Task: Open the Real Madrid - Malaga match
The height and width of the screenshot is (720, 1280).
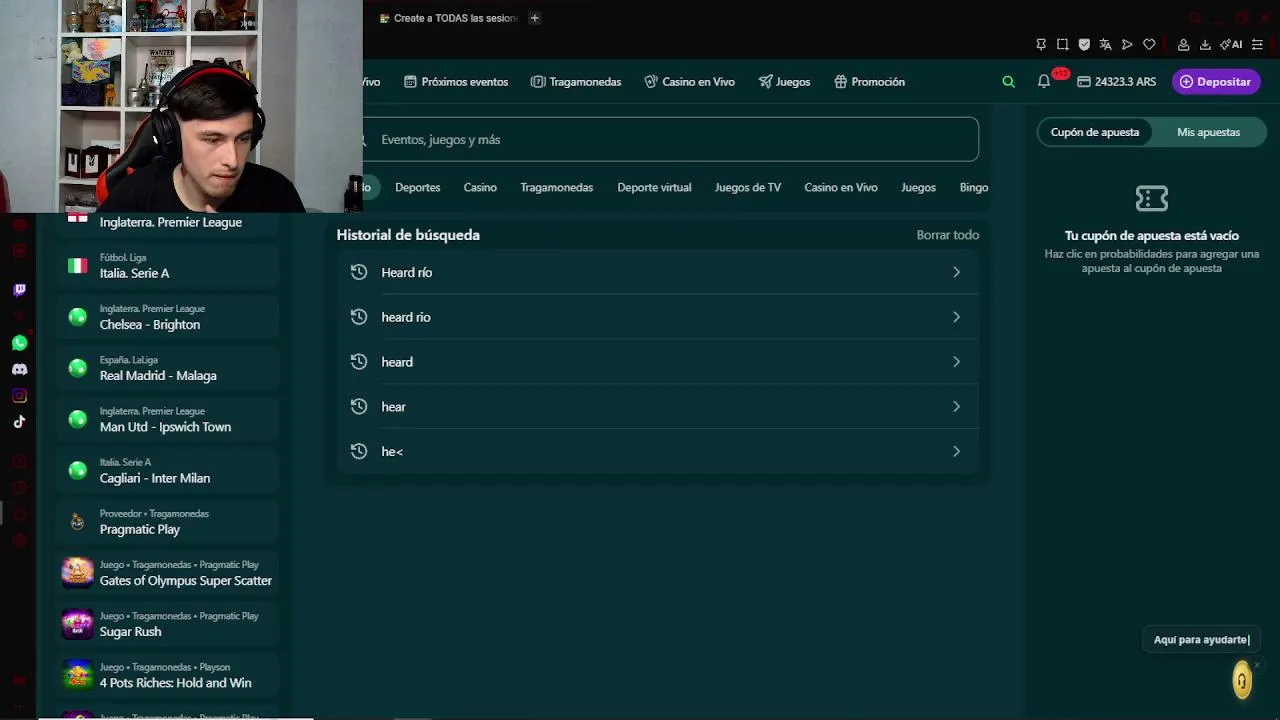Action: tap(167, 368)
